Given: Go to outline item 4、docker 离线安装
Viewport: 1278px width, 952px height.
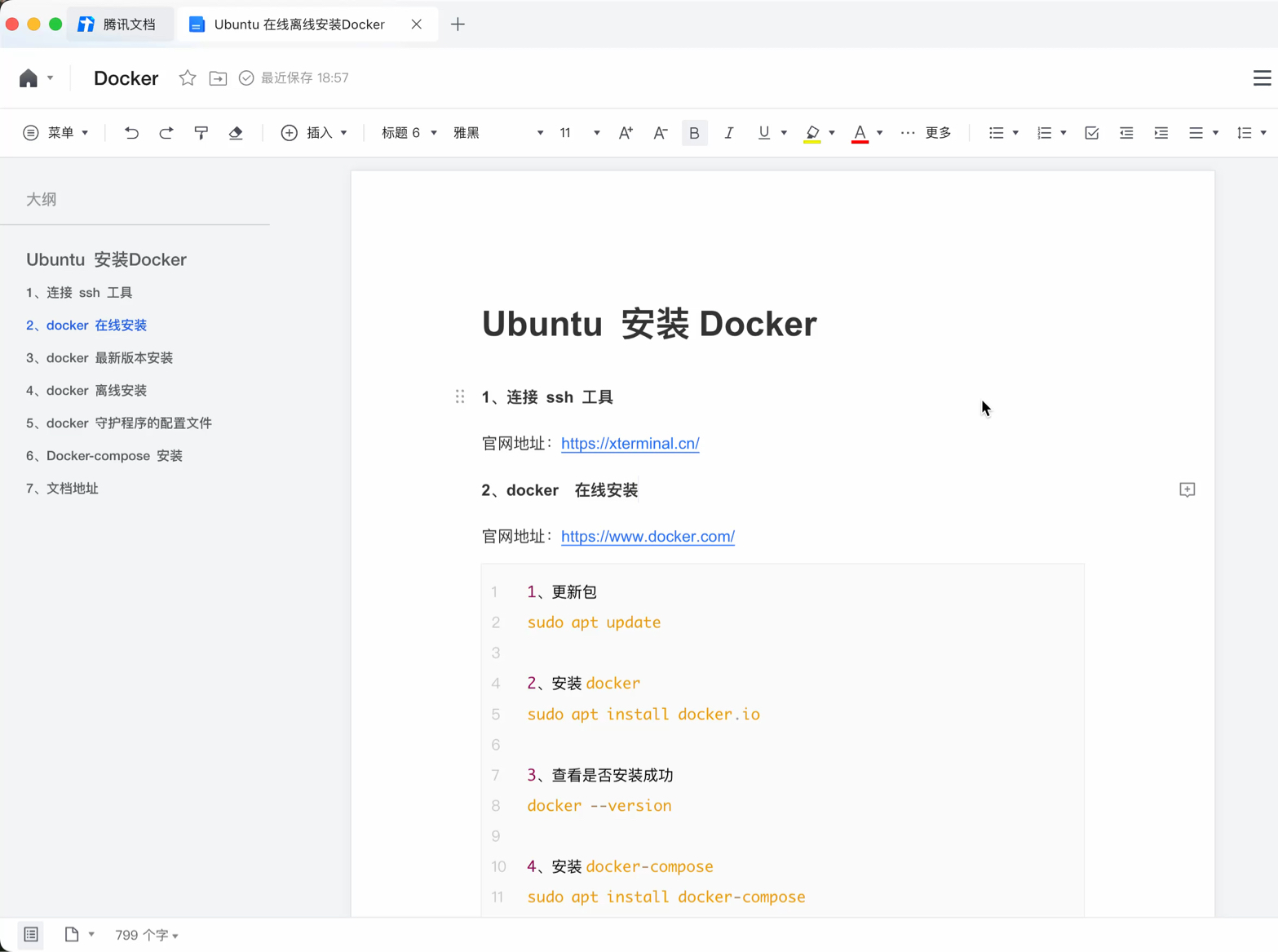Looking at the screenshot, I should [x=86, y=390].
